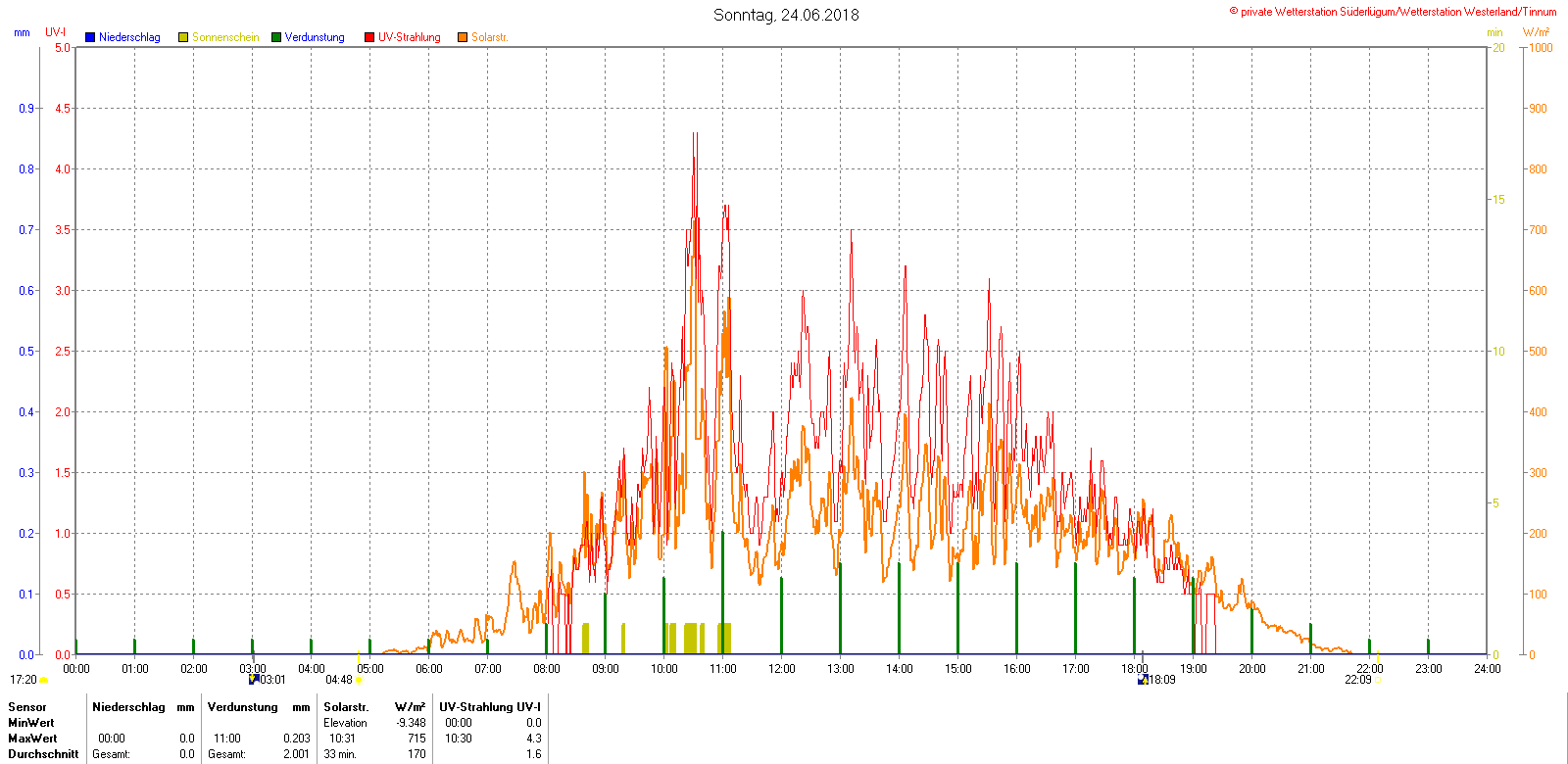Select the UV-Strahlung legend label
The image size is (1568, 764).
click(x=410, y=37)
